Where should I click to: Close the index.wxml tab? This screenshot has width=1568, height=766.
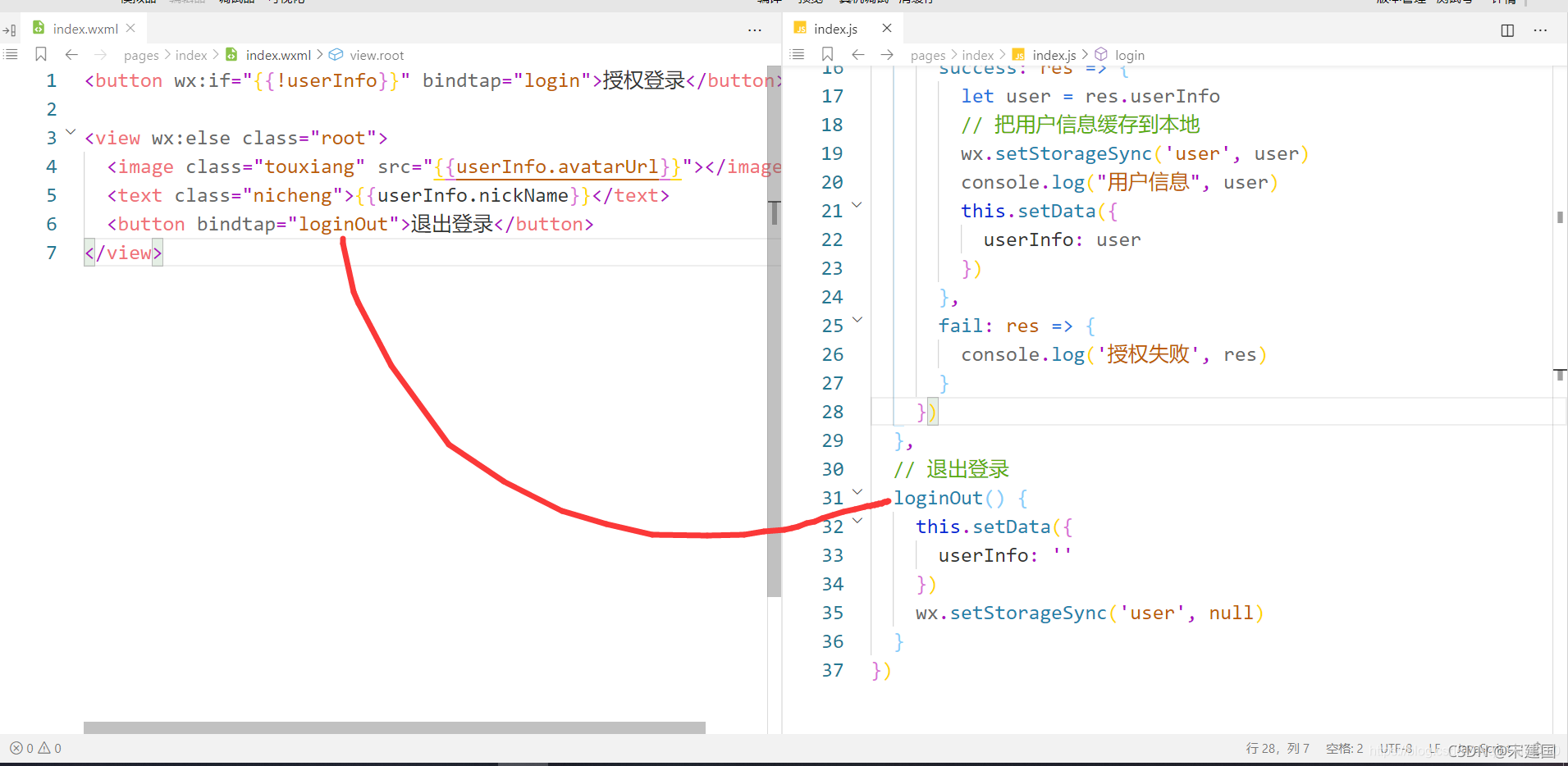coord(130,28)
